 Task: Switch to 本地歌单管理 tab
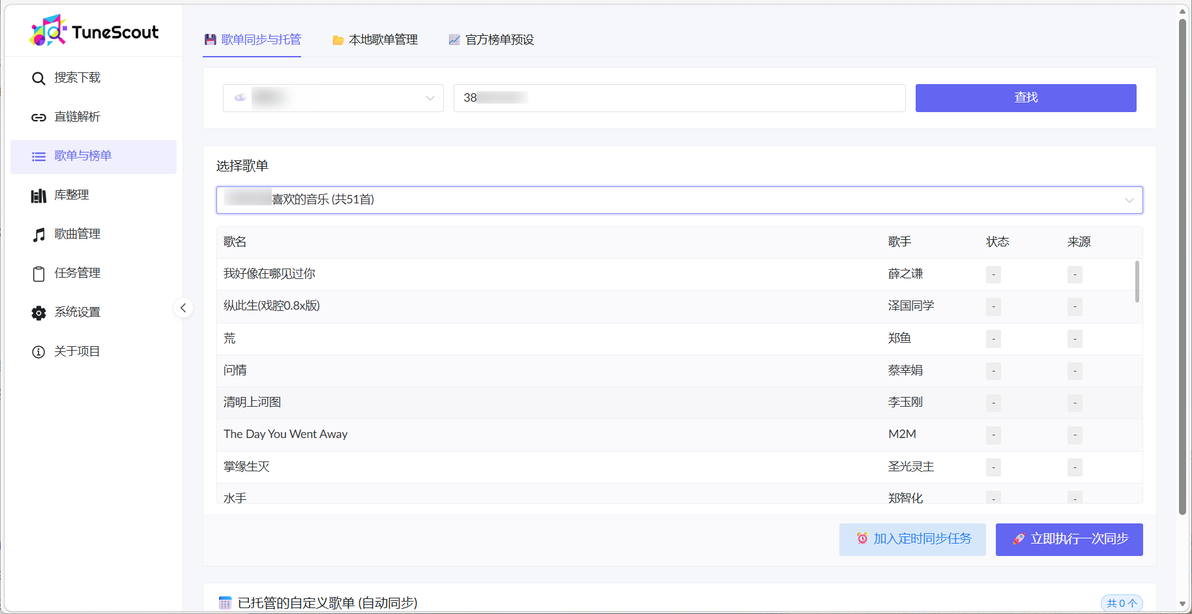pyautogui.click(x=375, y=40)
